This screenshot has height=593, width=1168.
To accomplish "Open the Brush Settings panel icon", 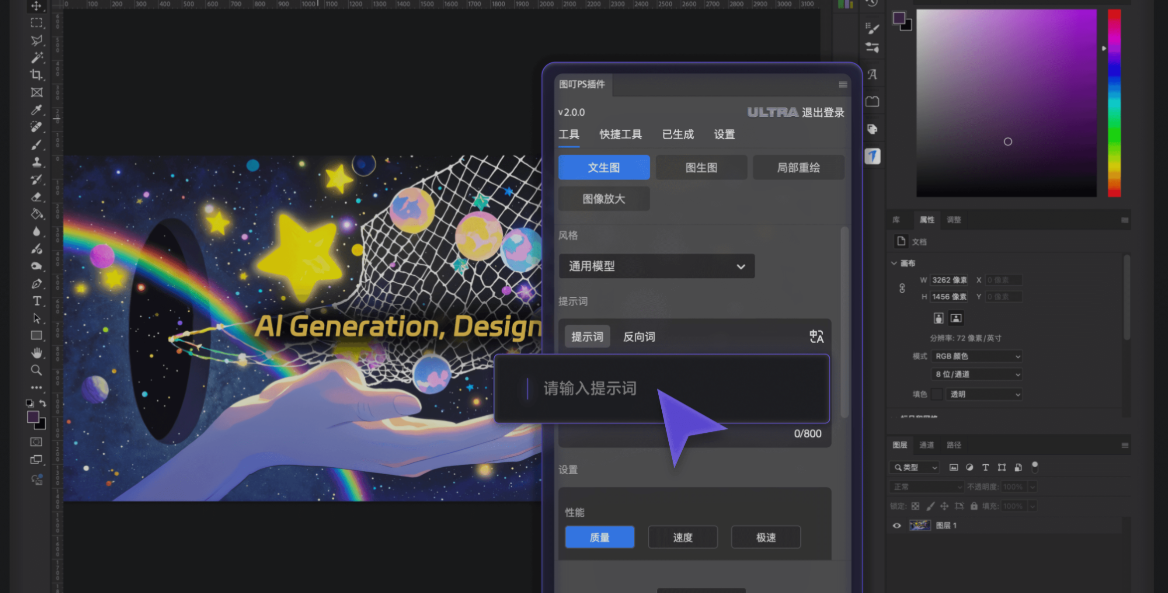I will [x=872, y=28].
